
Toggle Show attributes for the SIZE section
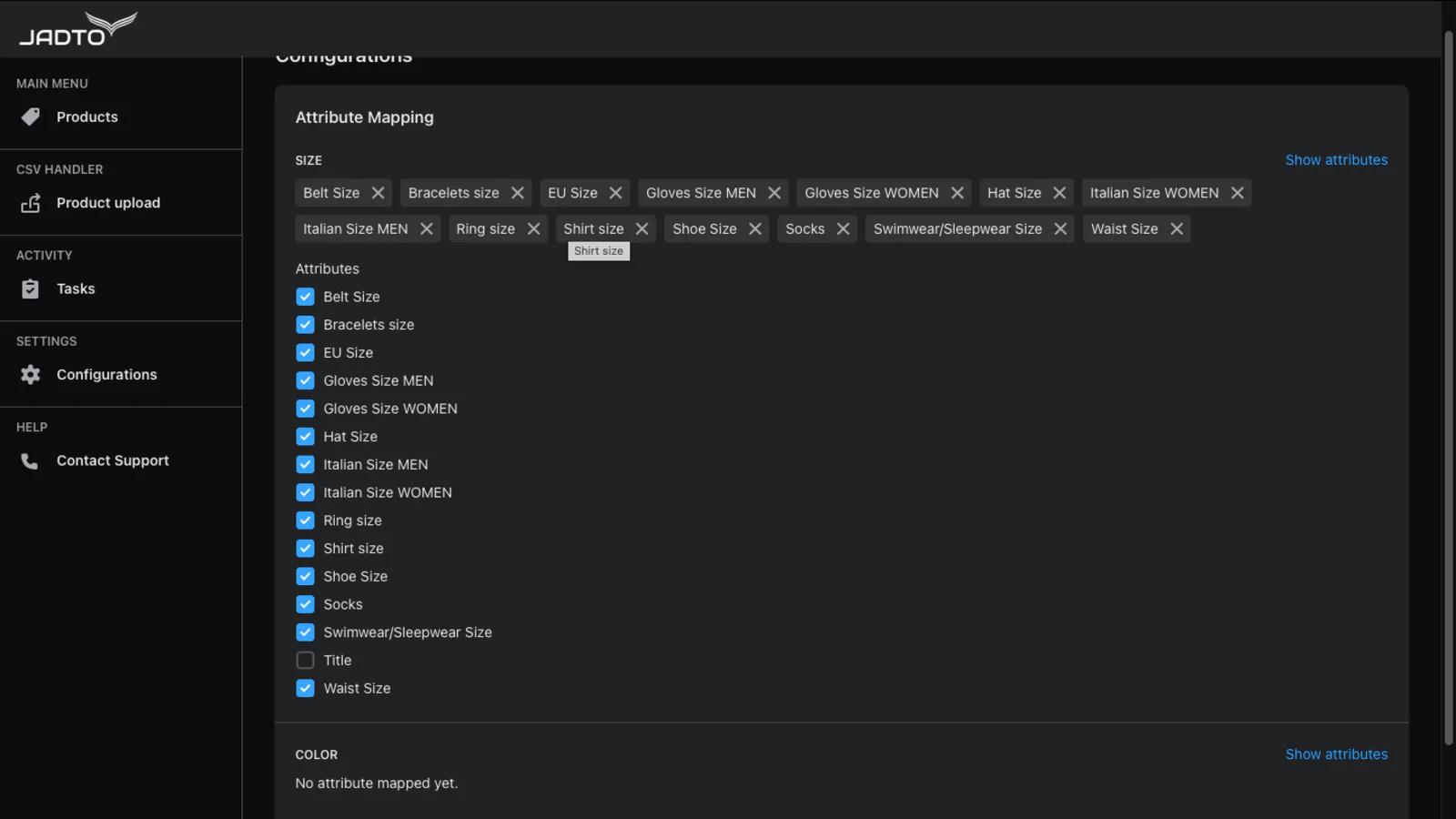1336,160
